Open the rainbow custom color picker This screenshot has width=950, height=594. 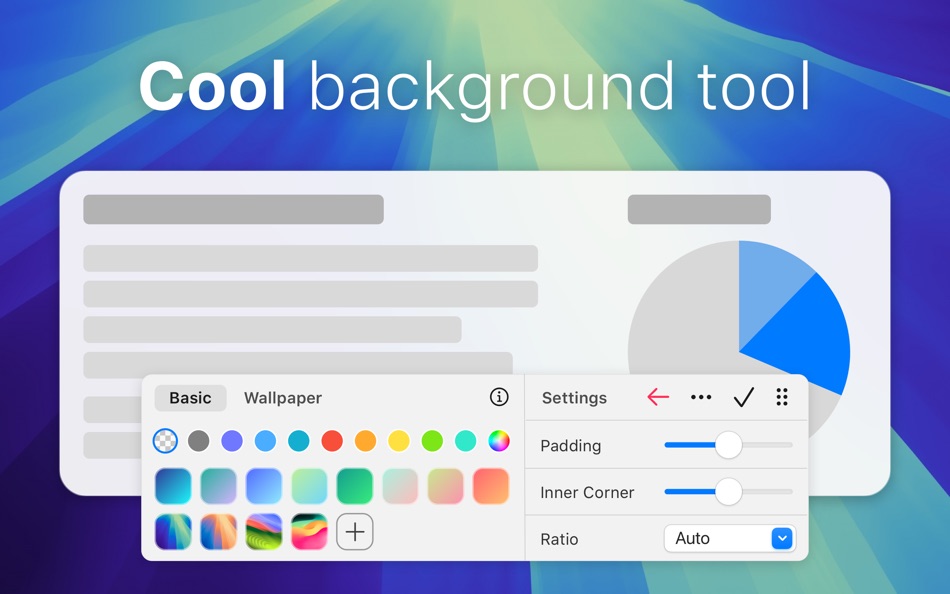tap(499, 441)
